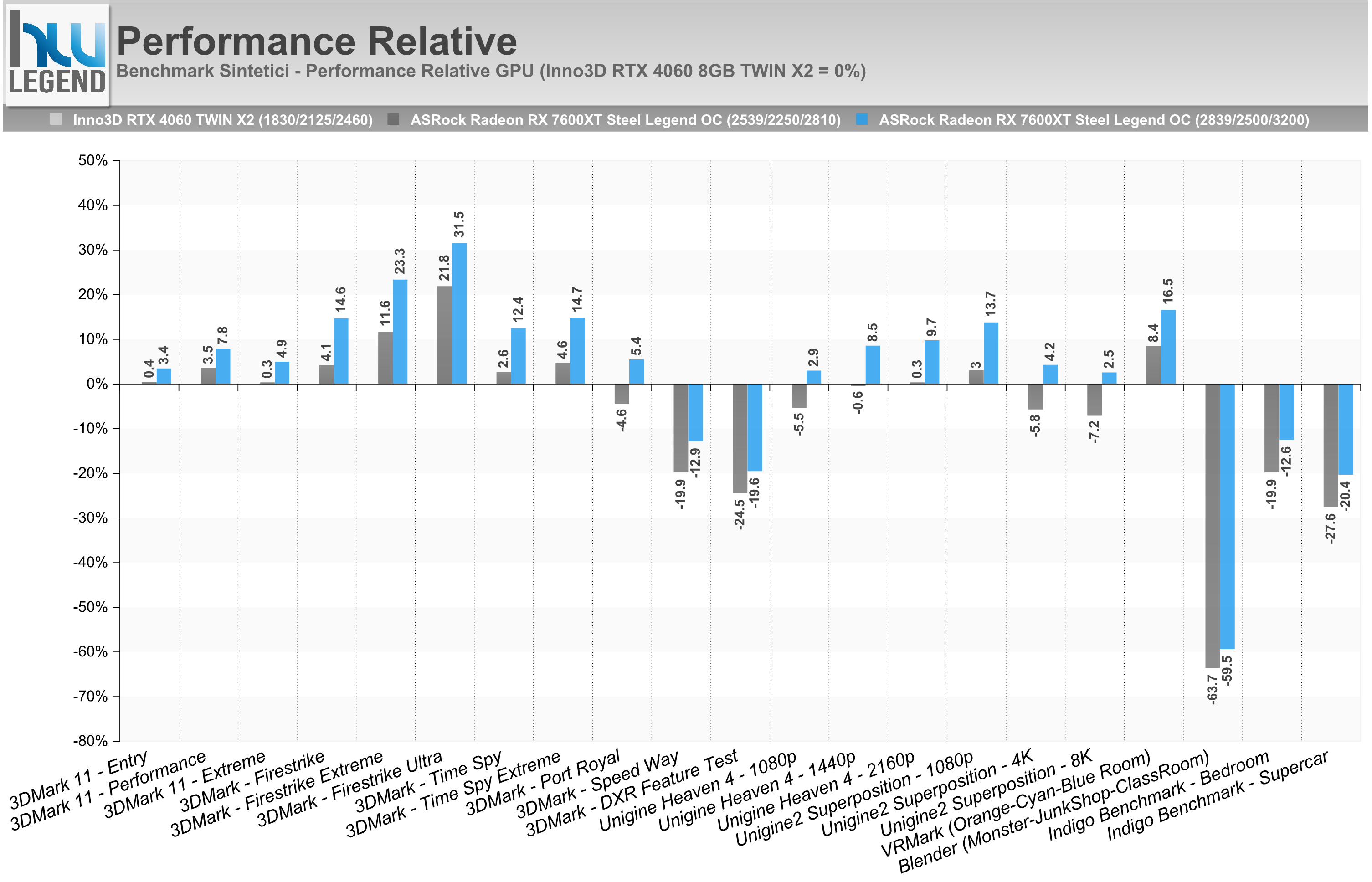The height and width of the screenshot is (882, 1372).
Task: Click the gray 21.8 Firestrike Ultra bar
Action: click(445, 335)
